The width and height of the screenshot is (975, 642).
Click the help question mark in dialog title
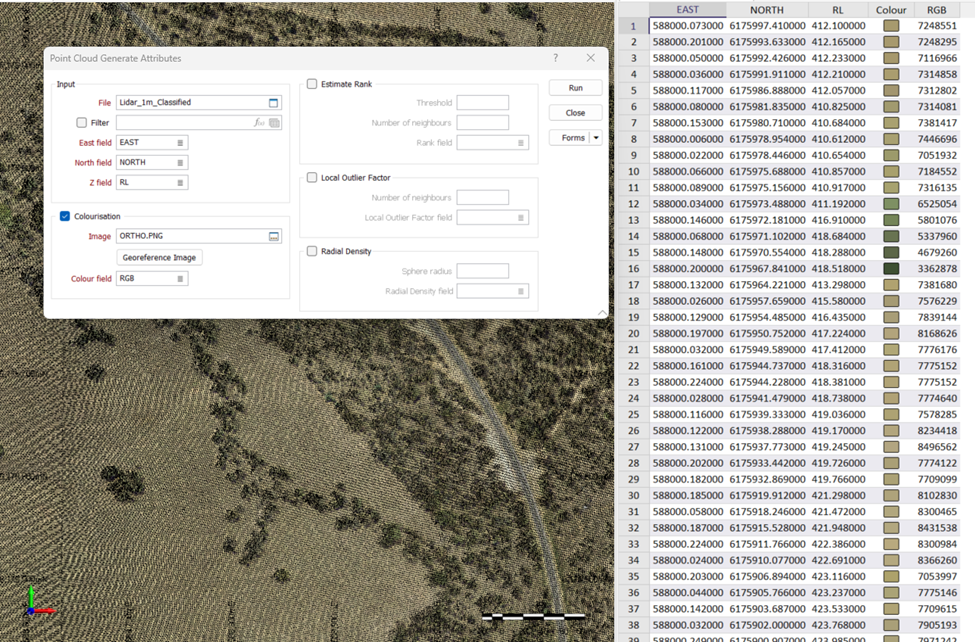coord(556,59)
